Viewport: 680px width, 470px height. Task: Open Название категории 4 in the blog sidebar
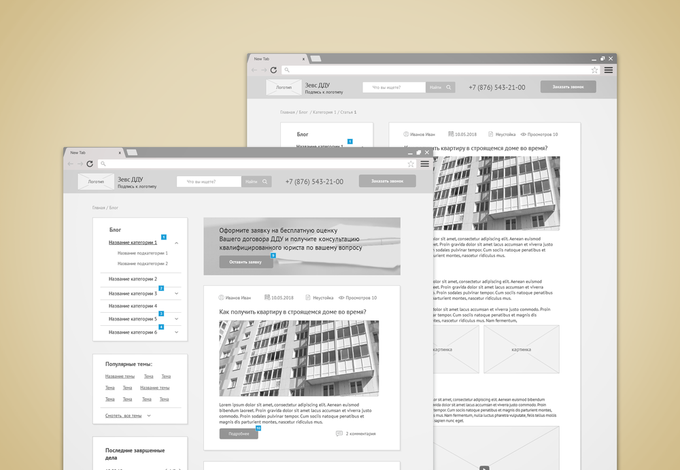(133, 306)
